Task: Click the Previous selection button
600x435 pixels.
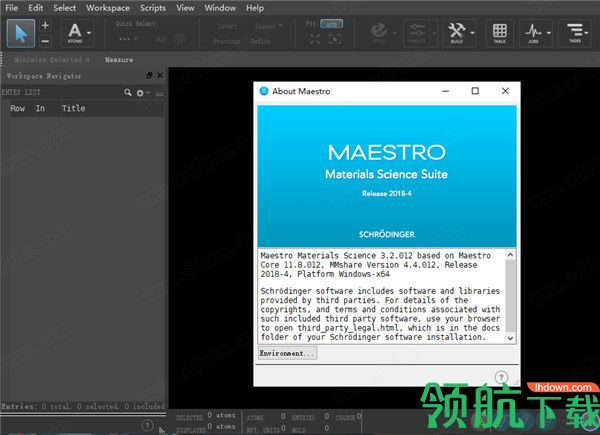Action: click(x=227, y=41)
